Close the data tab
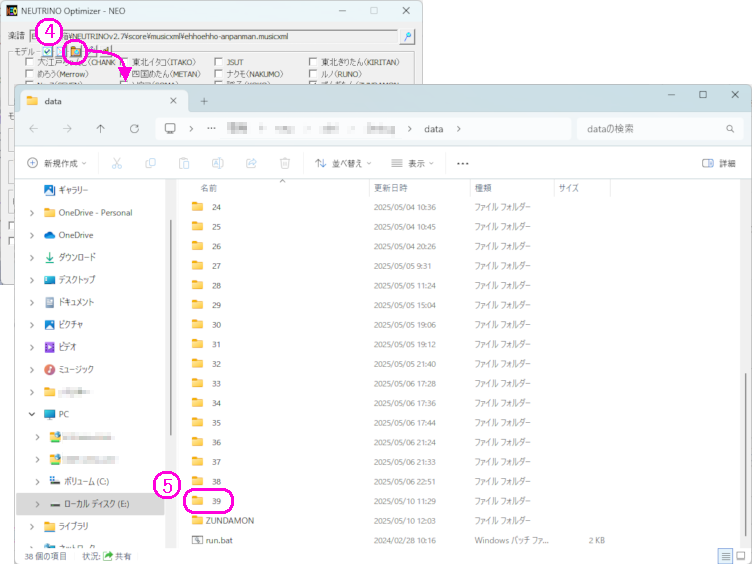Viewport: 752px width, 564px height. coord(173,101)
